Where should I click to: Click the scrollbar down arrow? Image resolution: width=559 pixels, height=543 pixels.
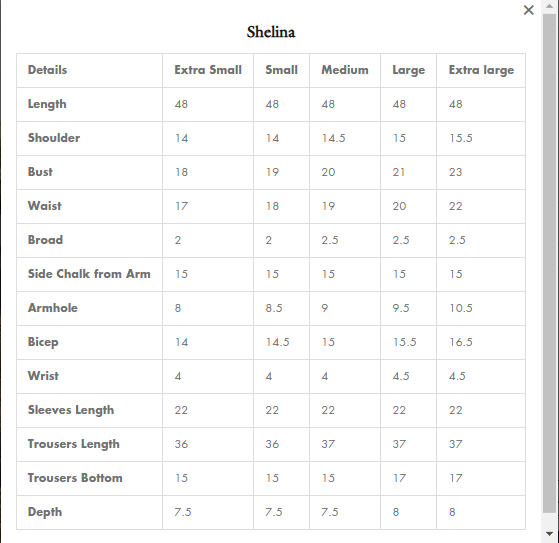coord(550,534)
